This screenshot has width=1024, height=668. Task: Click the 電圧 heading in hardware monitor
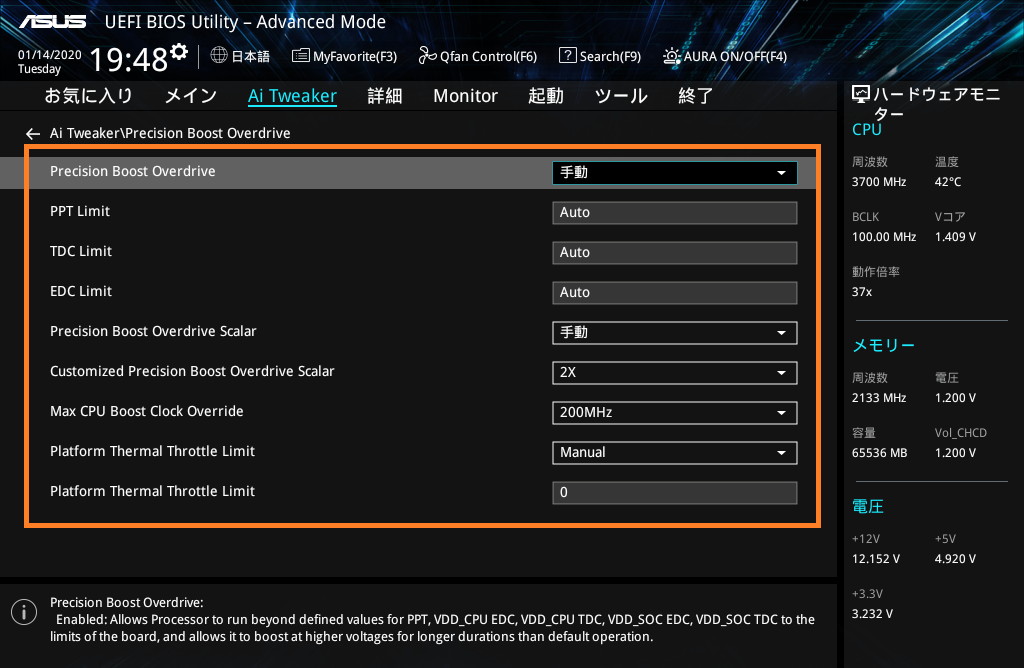868,506
